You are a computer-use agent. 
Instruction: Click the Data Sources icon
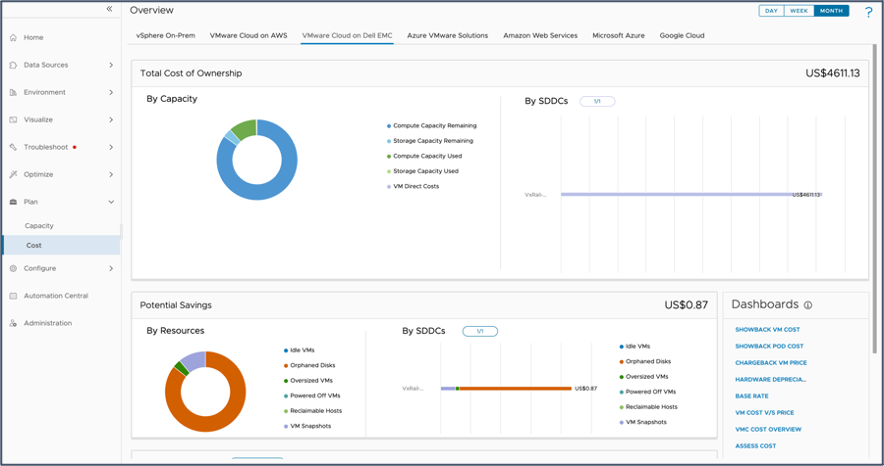13,65
